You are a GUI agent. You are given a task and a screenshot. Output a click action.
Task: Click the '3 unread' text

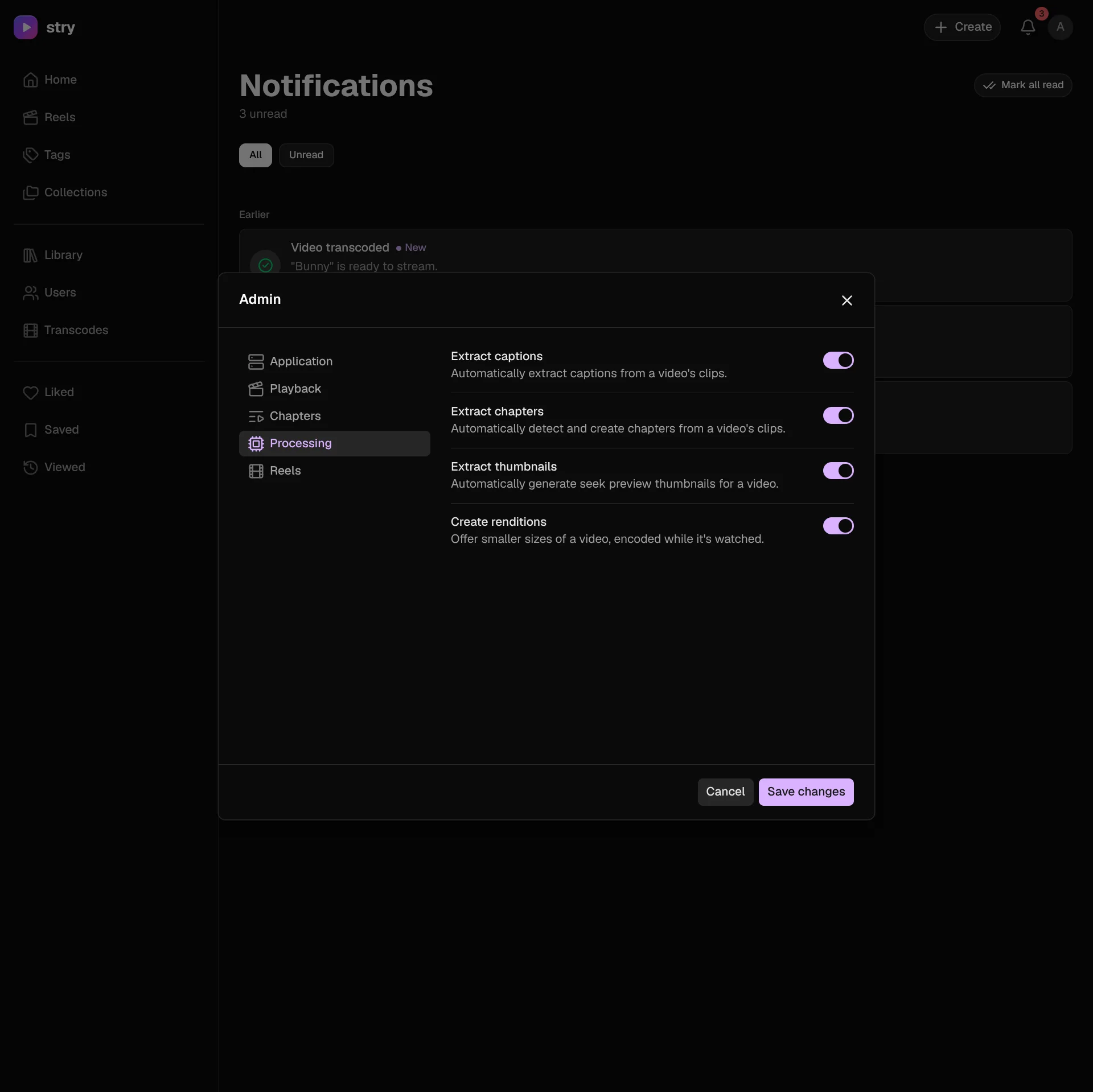click(263, 114)
